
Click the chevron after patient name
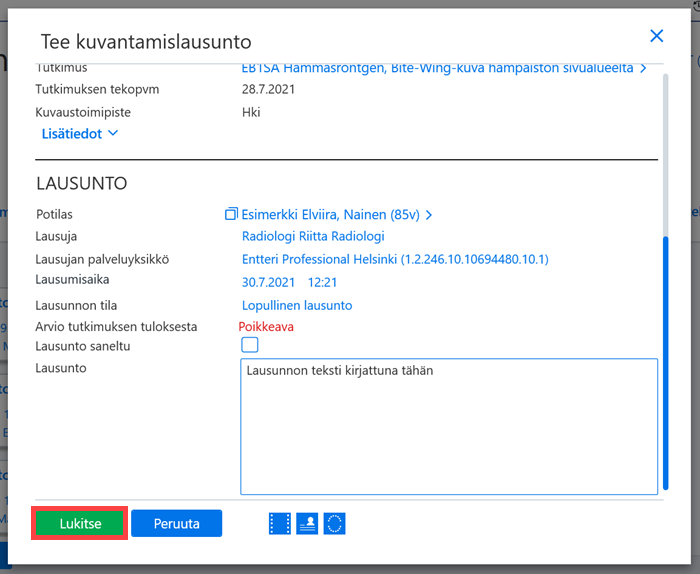pyautogui.click(x=429, y=215)
